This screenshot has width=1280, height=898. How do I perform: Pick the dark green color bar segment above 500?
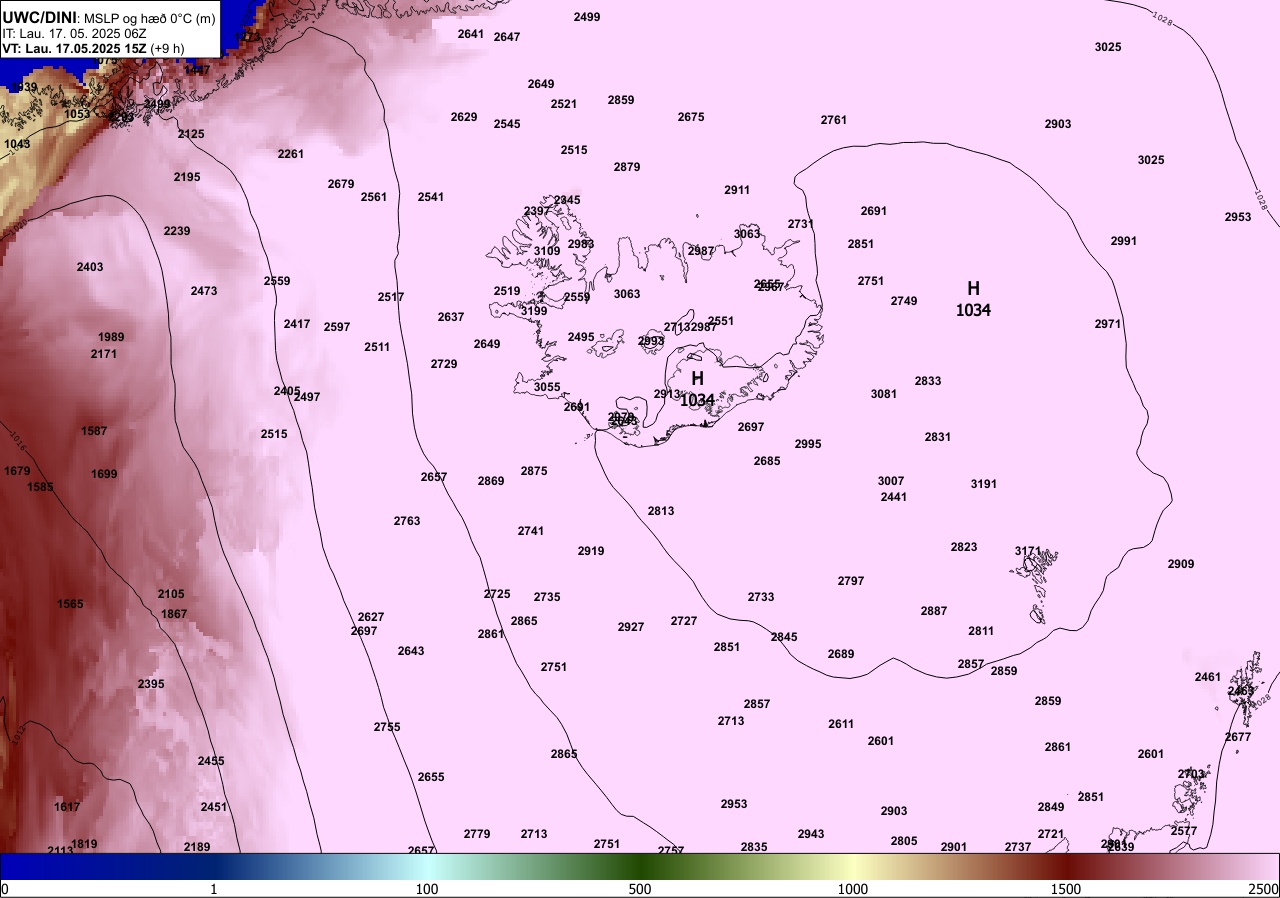coord(640,866)
